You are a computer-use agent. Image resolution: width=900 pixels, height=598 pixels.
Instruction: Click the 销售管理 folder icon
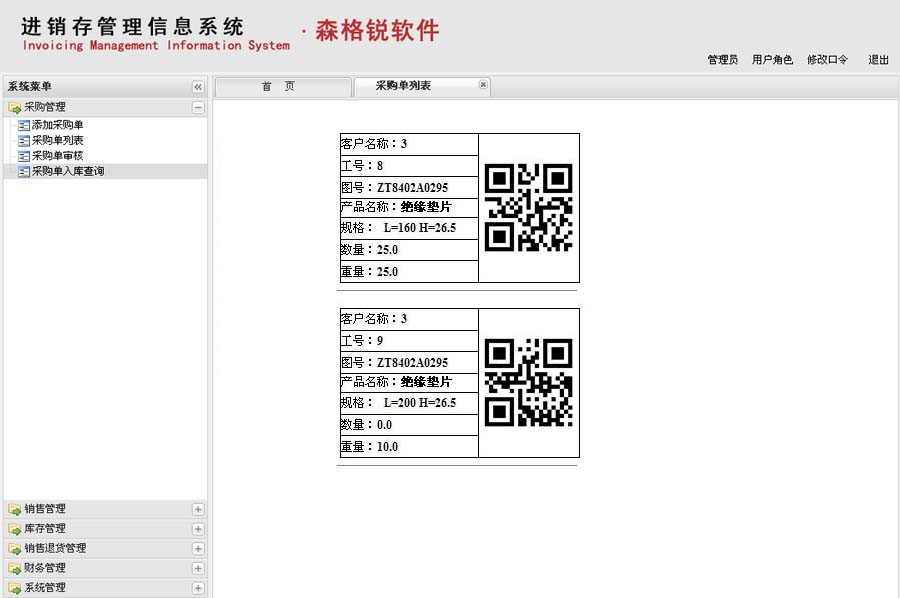tap(15, 509)
